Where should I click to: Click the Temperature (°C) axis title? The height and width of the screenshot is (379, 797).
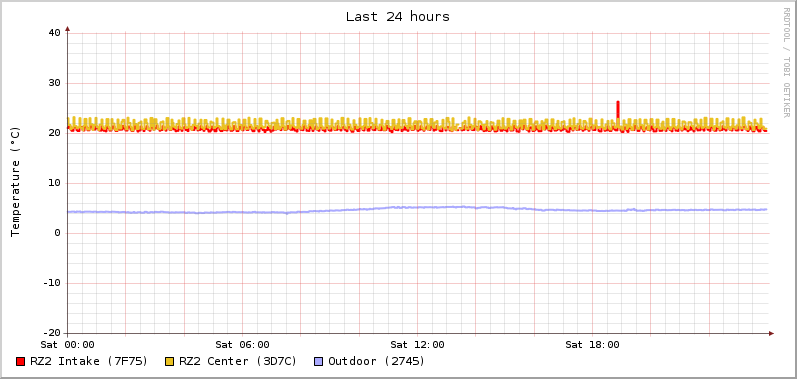tap(15, 182)
